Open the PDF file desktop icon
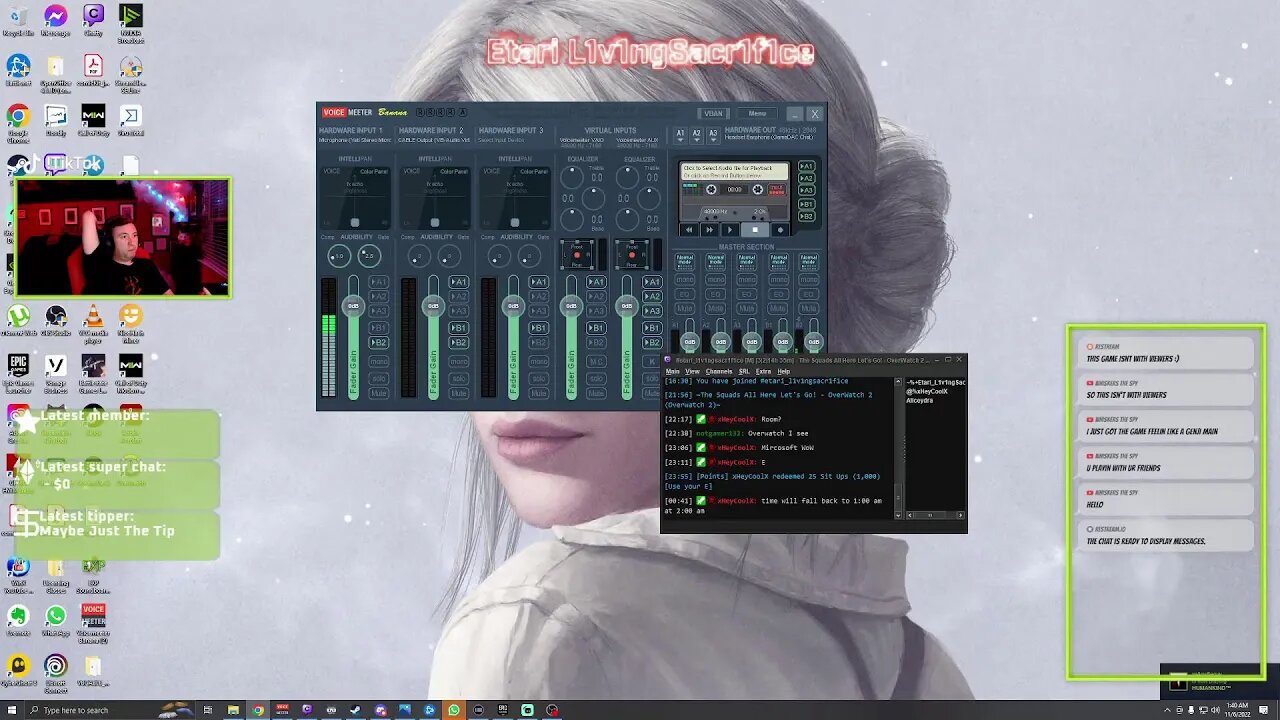This screenshot has width=1280, height=720. click(x=93, y=70)
